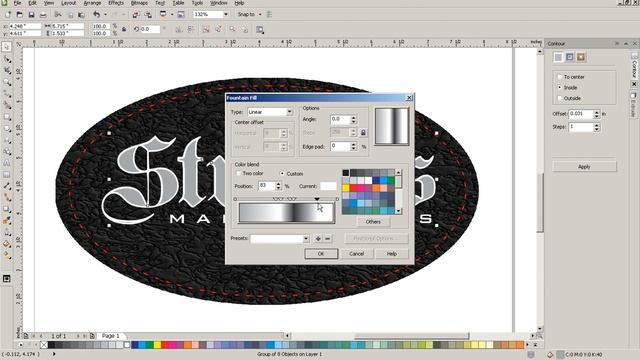Image resolution: width=640 pixels, height=360 pixels.
Task: Click the black gradient marker at position 83
Action: coord(317,199)
